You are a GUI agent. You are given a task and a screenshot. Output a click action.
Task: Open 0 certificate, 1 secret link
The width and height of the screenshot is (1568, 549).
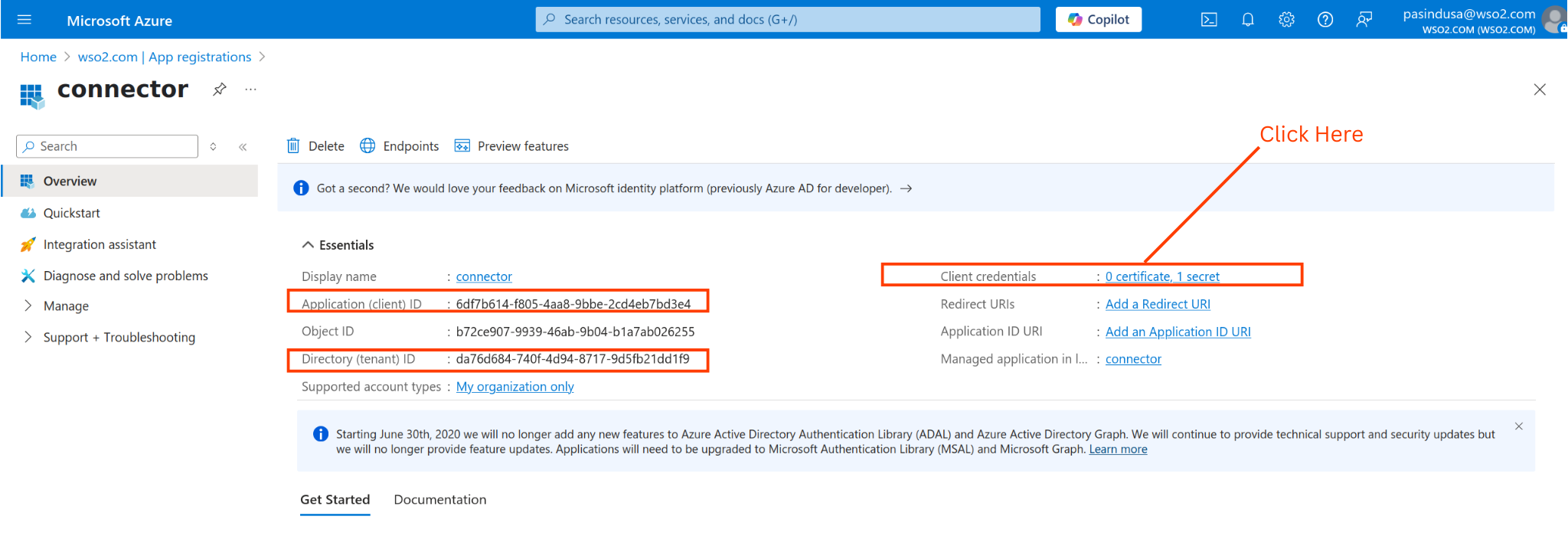click(1162, 276)
